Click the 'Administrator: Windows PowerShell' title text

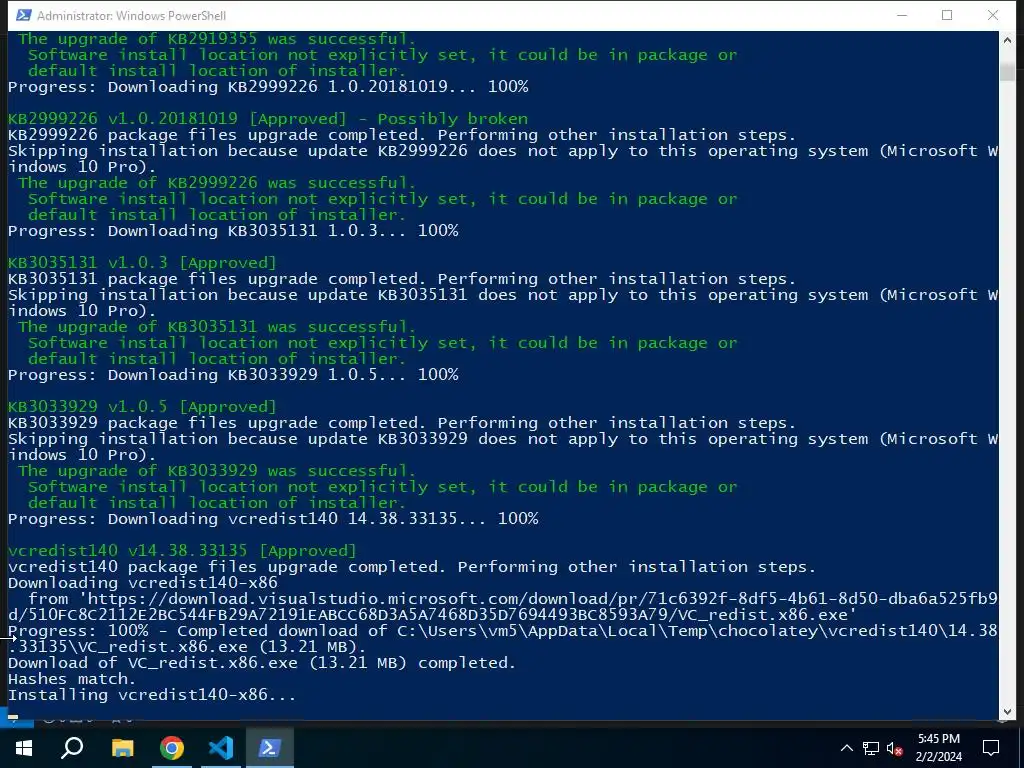point(131,16)
